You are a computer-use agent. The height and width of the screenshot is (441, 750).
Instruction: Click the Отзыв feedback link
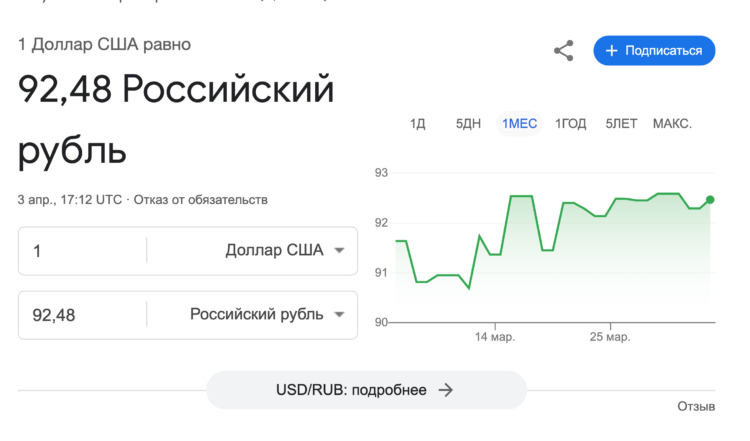tap(696, 407)
